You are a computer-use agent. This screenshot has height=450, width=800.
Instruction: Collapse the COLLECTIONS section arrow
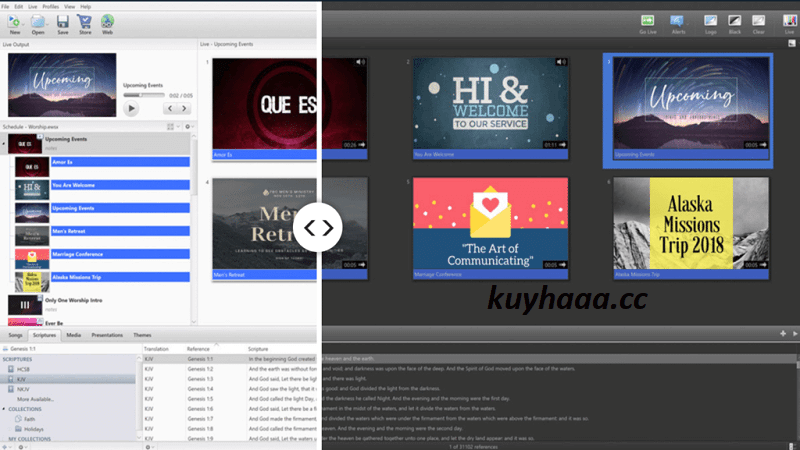(4, 409)
